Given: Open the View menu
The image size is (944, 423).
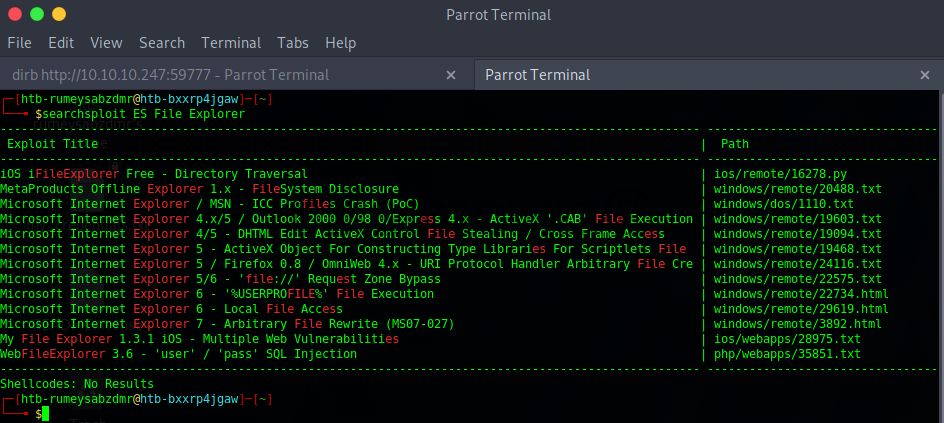Looking at the screenshot, I should tap(107, 43).
